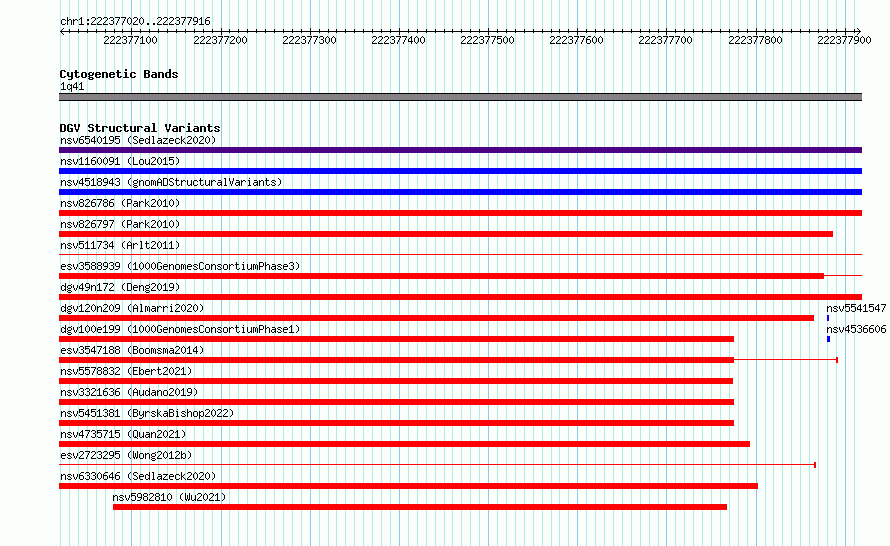Viewport: 890px width, 546px height.
Task: Select nsv5451381 (ByrskaBishop2022) label
Action: point(147,413)
